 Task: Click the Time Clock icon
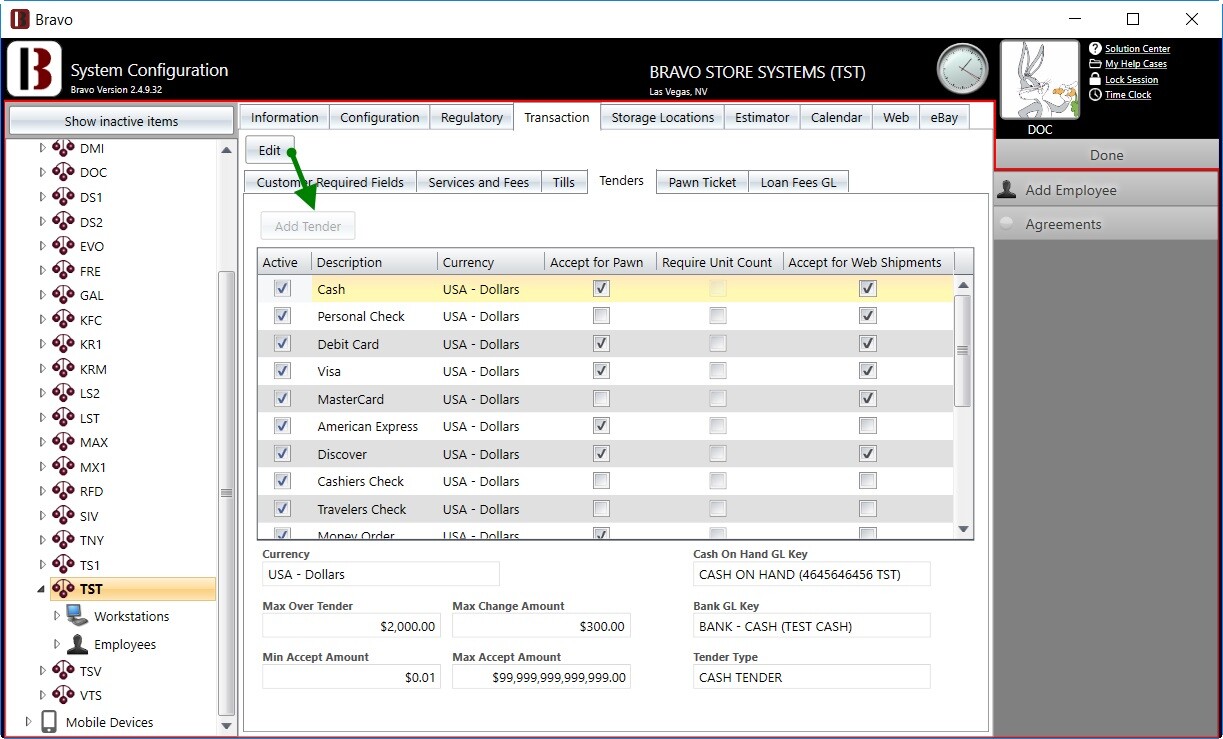click(1095, 94)
